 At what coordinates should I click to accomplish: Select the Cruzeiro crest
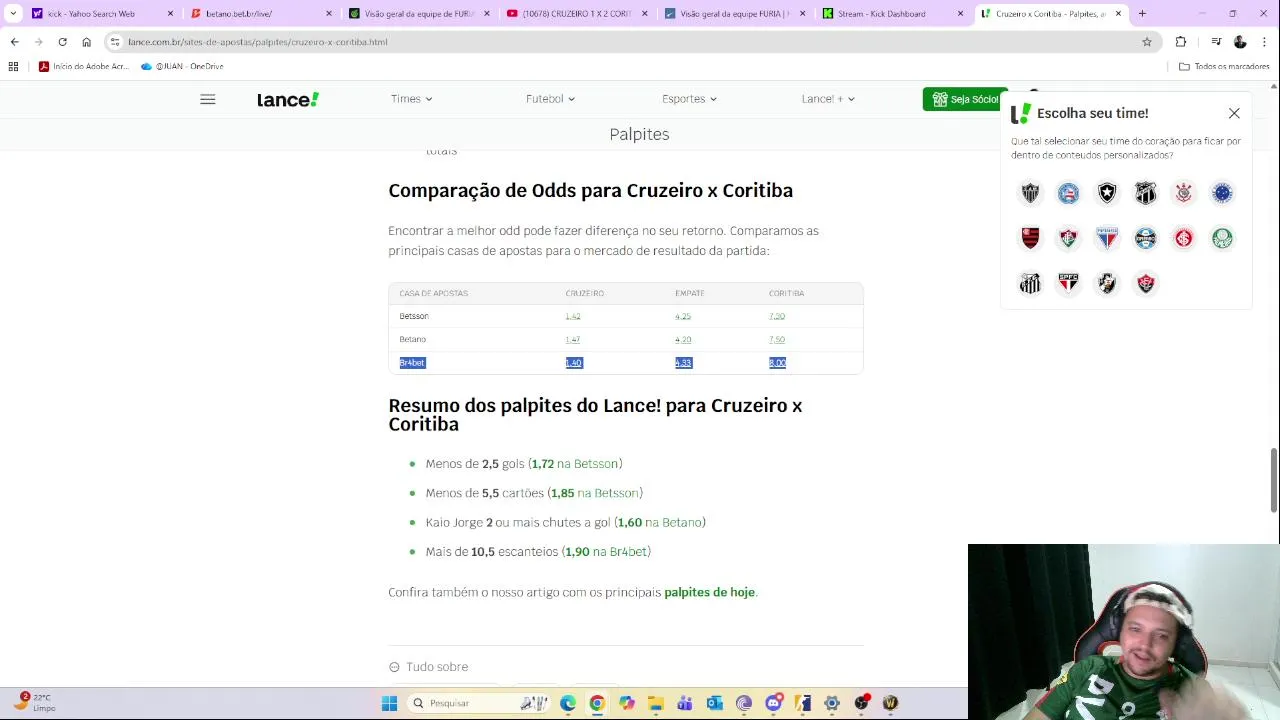[x=1222, y=193]
